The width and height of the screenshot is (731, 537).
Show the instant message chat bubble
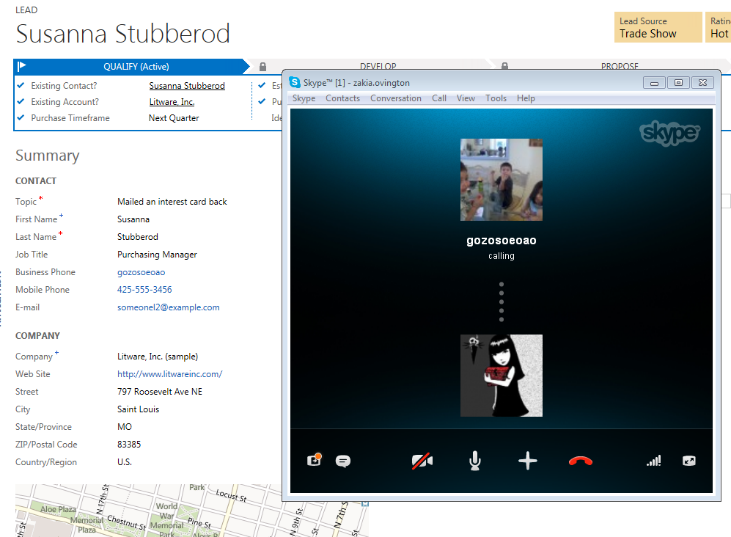point(343,461)
